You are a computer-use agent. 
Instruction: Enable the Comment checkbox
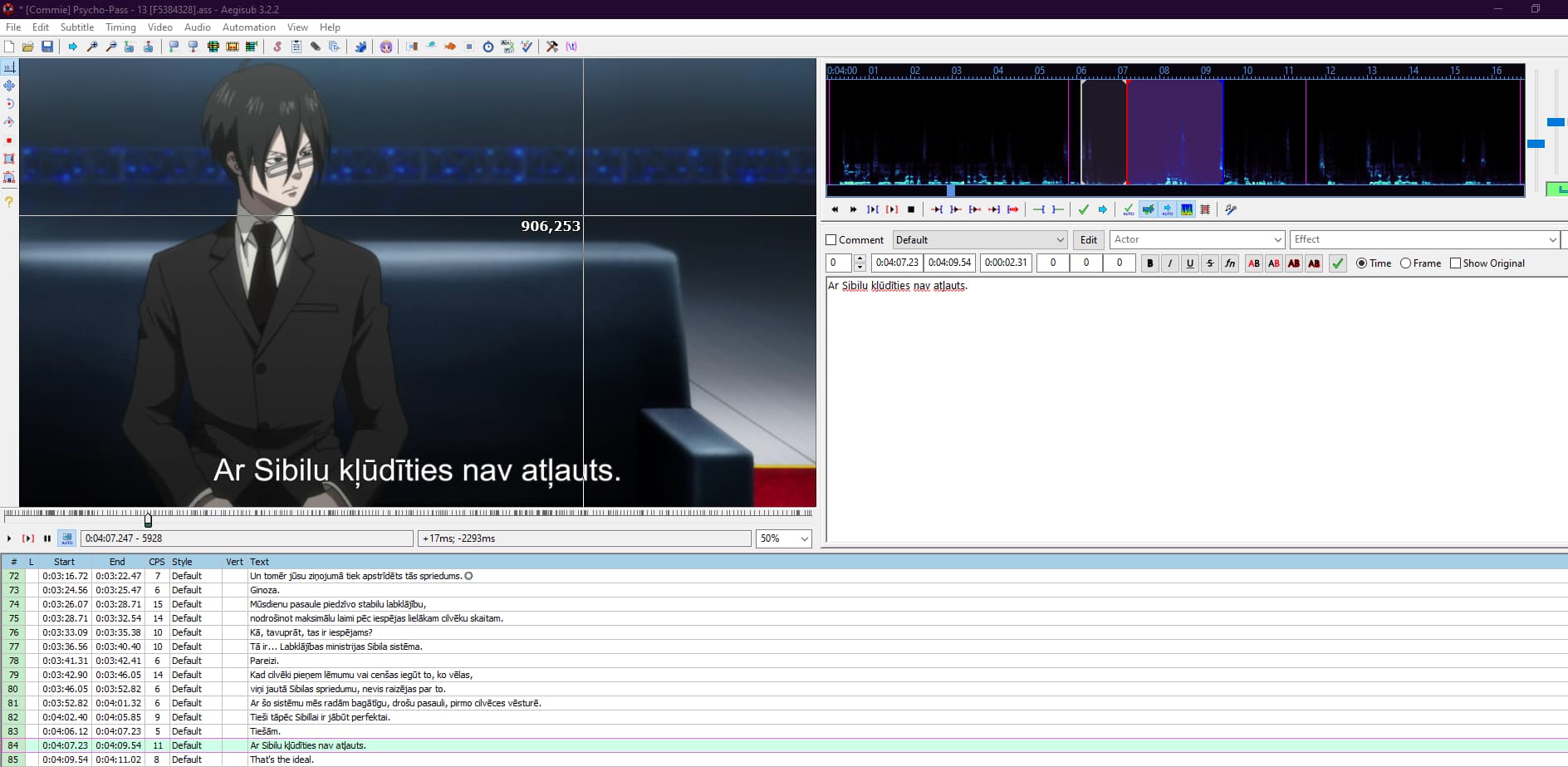(831, 240)
